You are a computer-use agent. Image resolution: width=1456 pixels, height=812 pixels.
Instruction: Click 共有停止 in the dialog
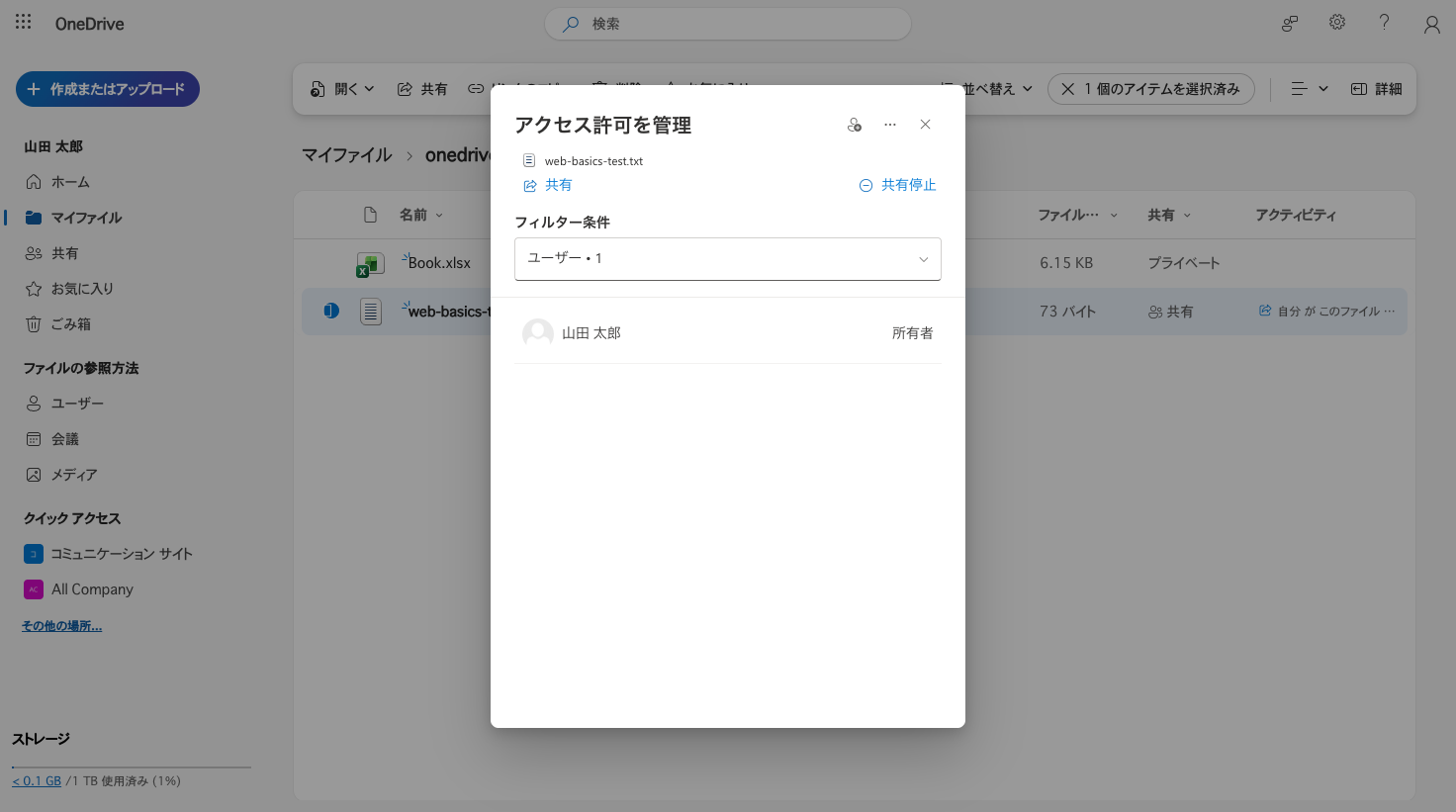[897, 185]
